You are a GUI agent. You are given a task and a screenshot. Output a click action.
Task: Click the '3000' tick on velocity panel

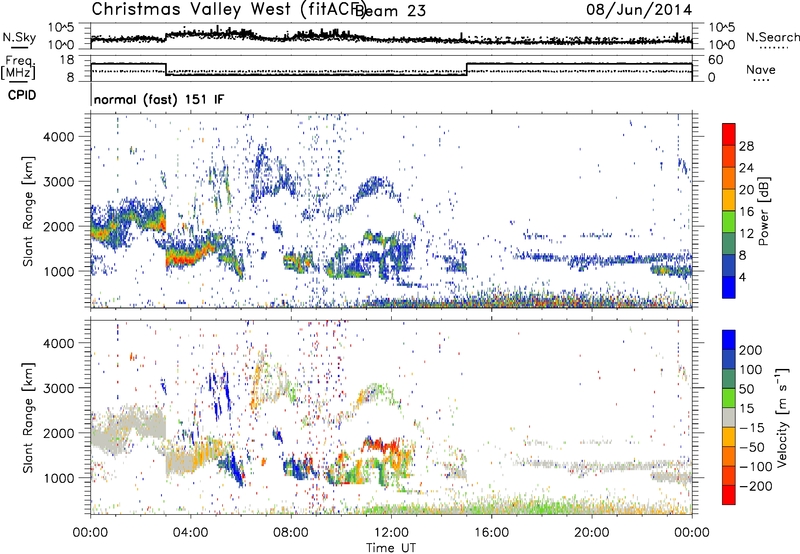pos(58,388)
